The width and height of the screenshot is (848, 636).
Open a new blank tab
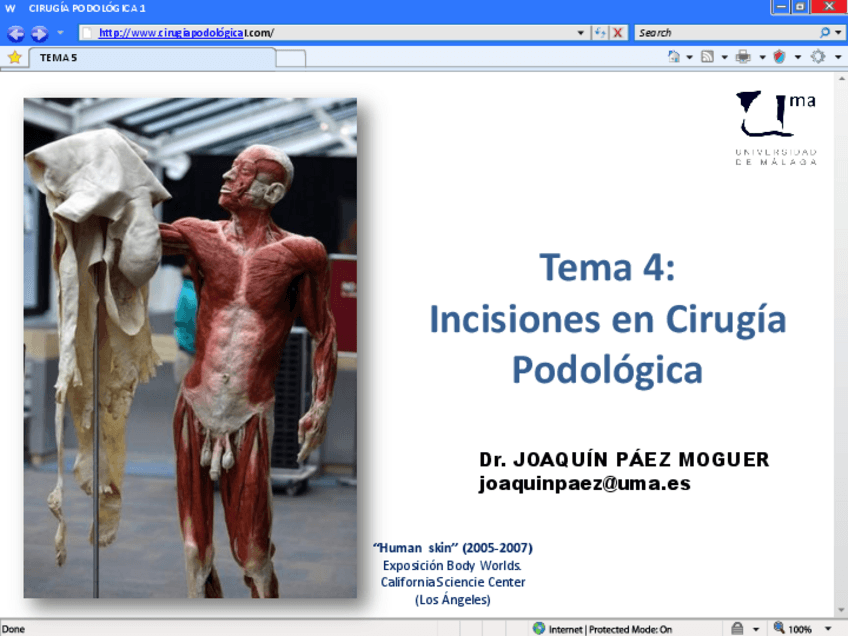point(291,58)
